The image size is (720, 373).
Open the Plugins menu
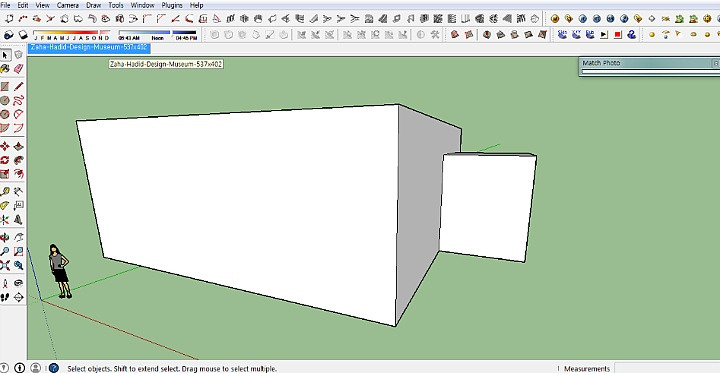172,6
